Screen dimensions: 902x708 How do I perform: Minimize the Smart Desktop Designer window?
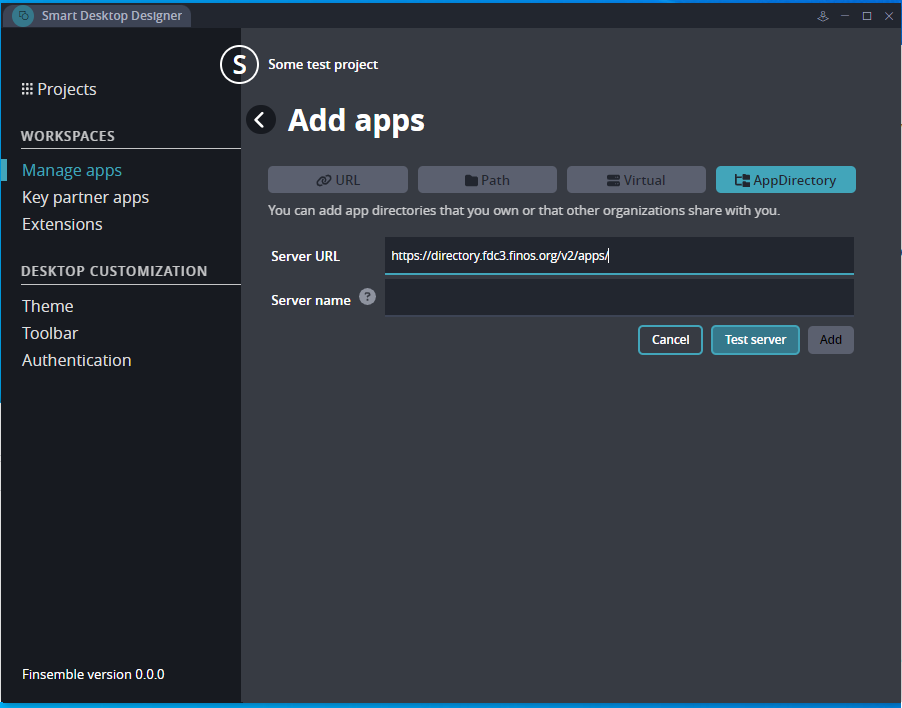(x=844, y=16)
